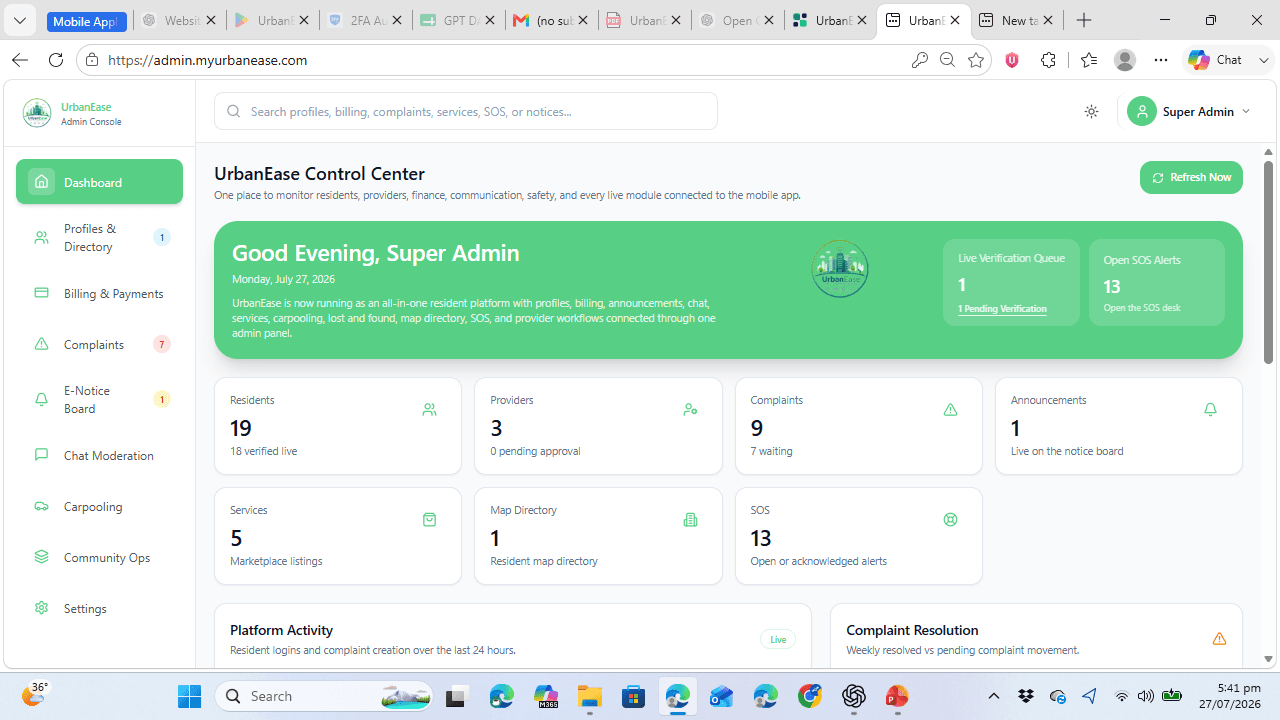Add page to favorites star icon
Viewport: 1280px width, 720px height.
(975, 60)
